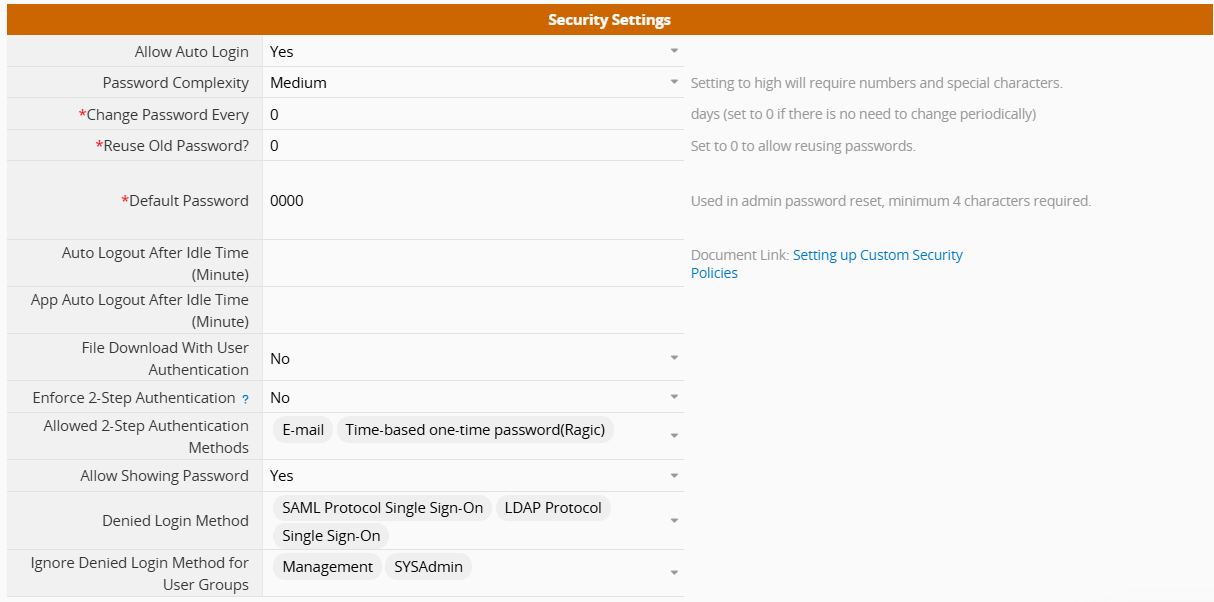The width and height of the screenshot is (1214, 602).
Task: Open Setting up Custom Security Policies link
Action: click(x=877, y=255)
